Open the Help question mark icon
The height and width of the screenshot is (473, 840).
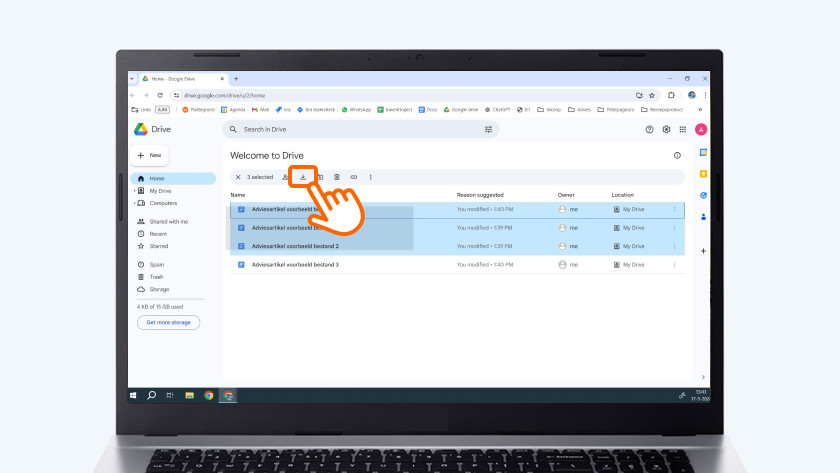click(x=650, y=129)
